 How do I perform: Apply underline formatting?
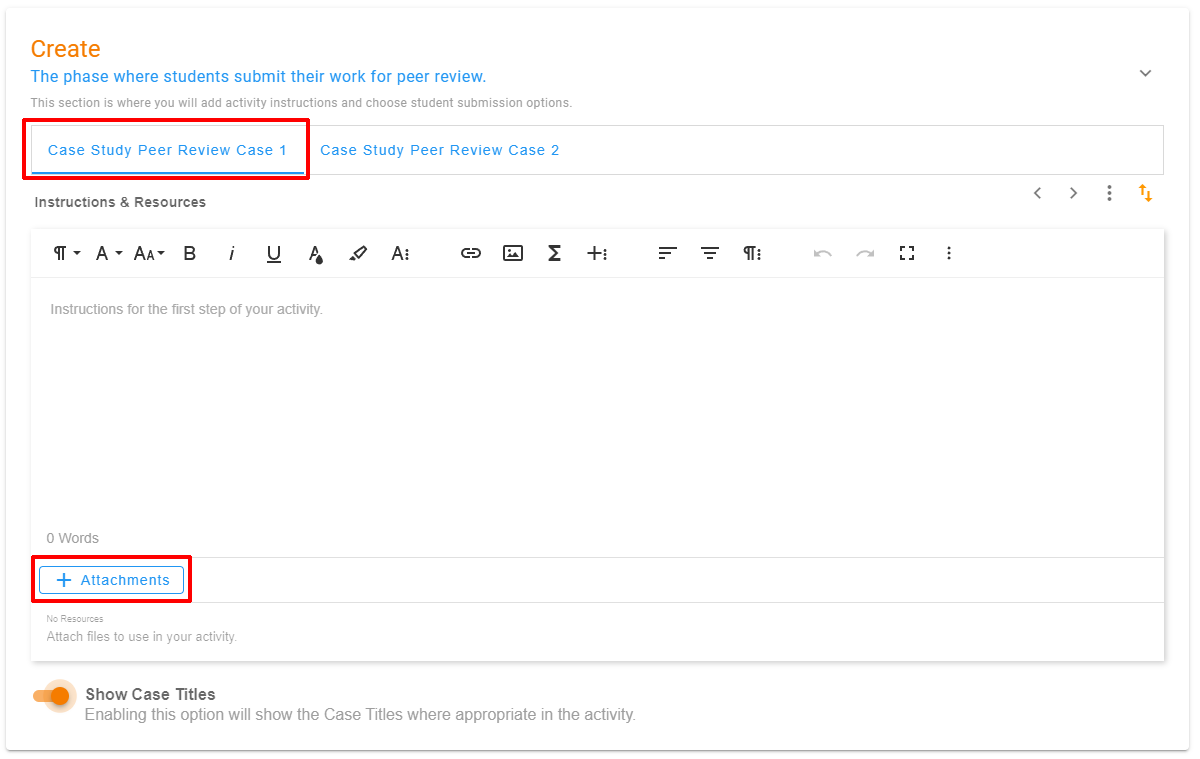(x=273, y=254)
